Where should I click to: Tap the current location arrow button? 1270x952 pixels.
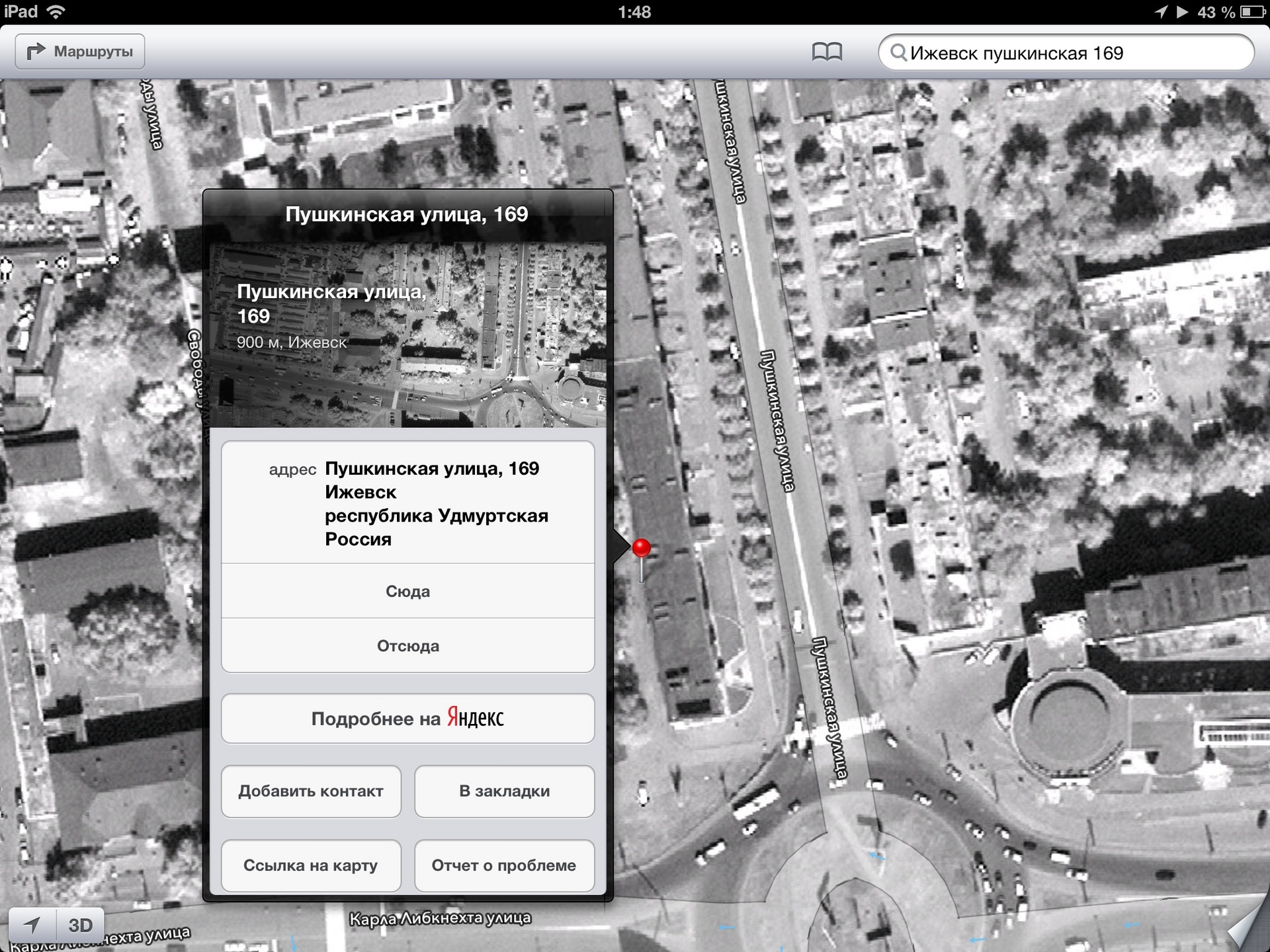pos(32,925)
